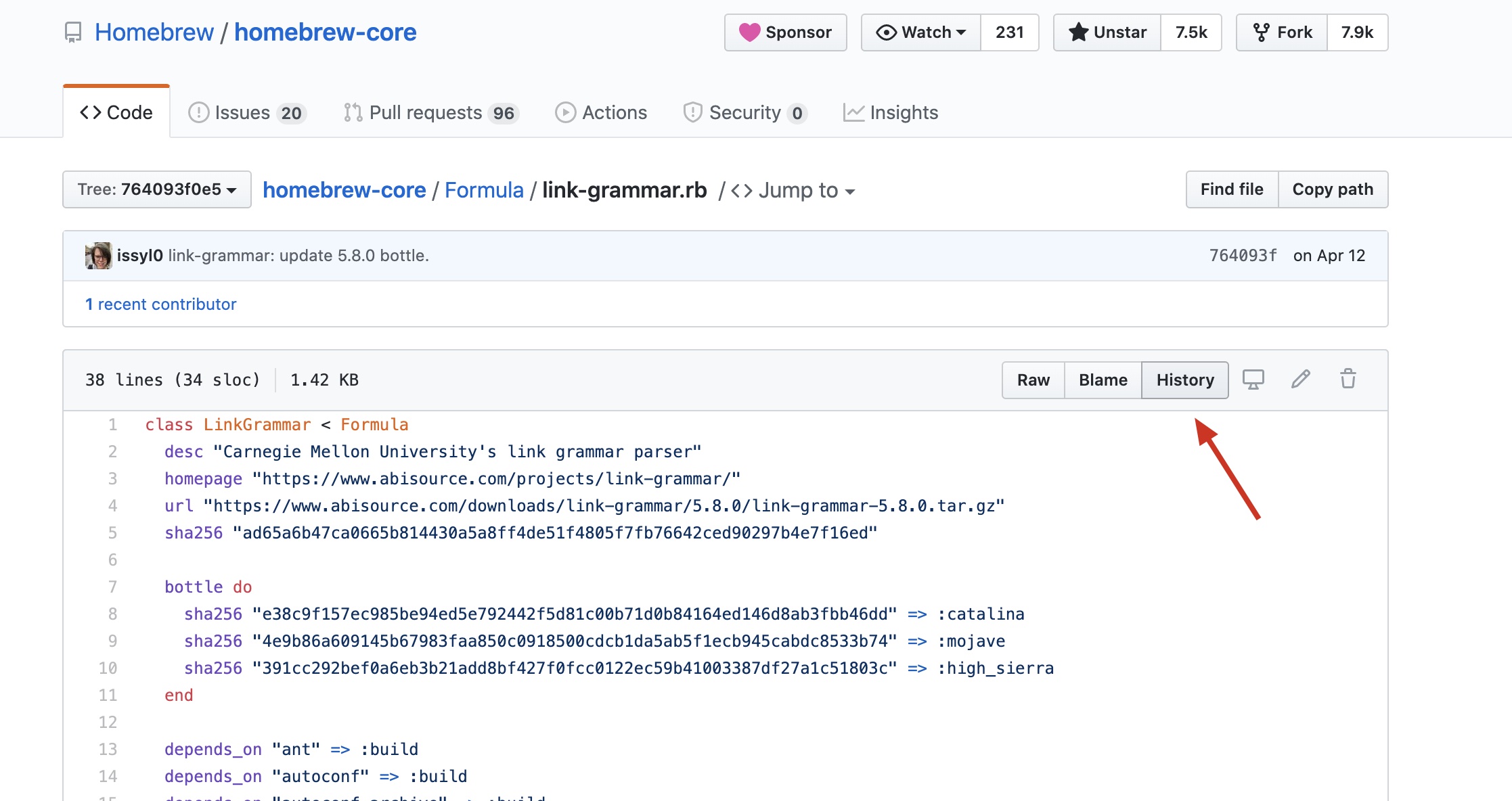Open file in GitHub Desktop icon
The height and width of the screenshot is (801, 1512).
coord(1253,380)
